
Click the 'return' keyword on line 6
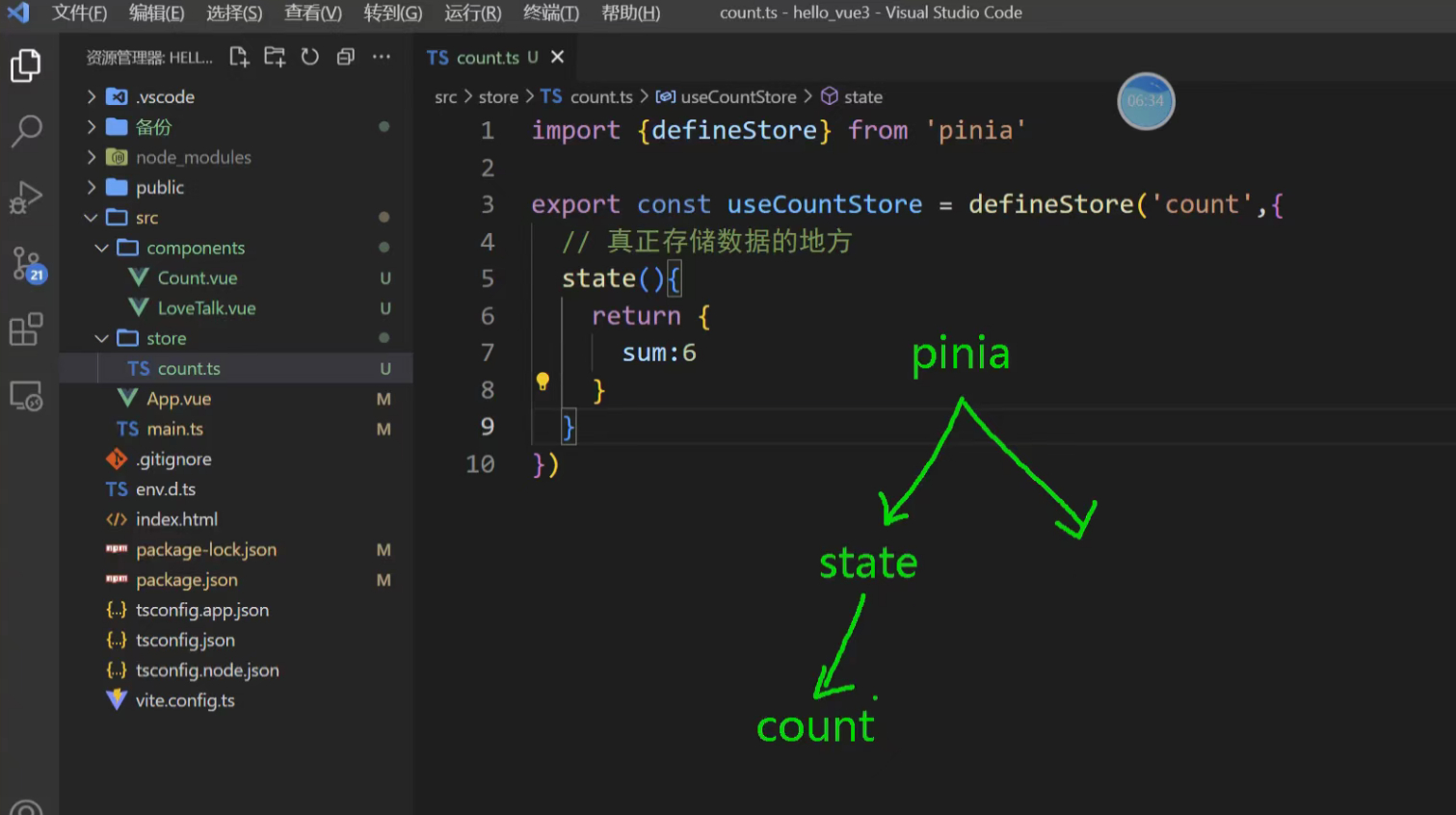[636, 316]
